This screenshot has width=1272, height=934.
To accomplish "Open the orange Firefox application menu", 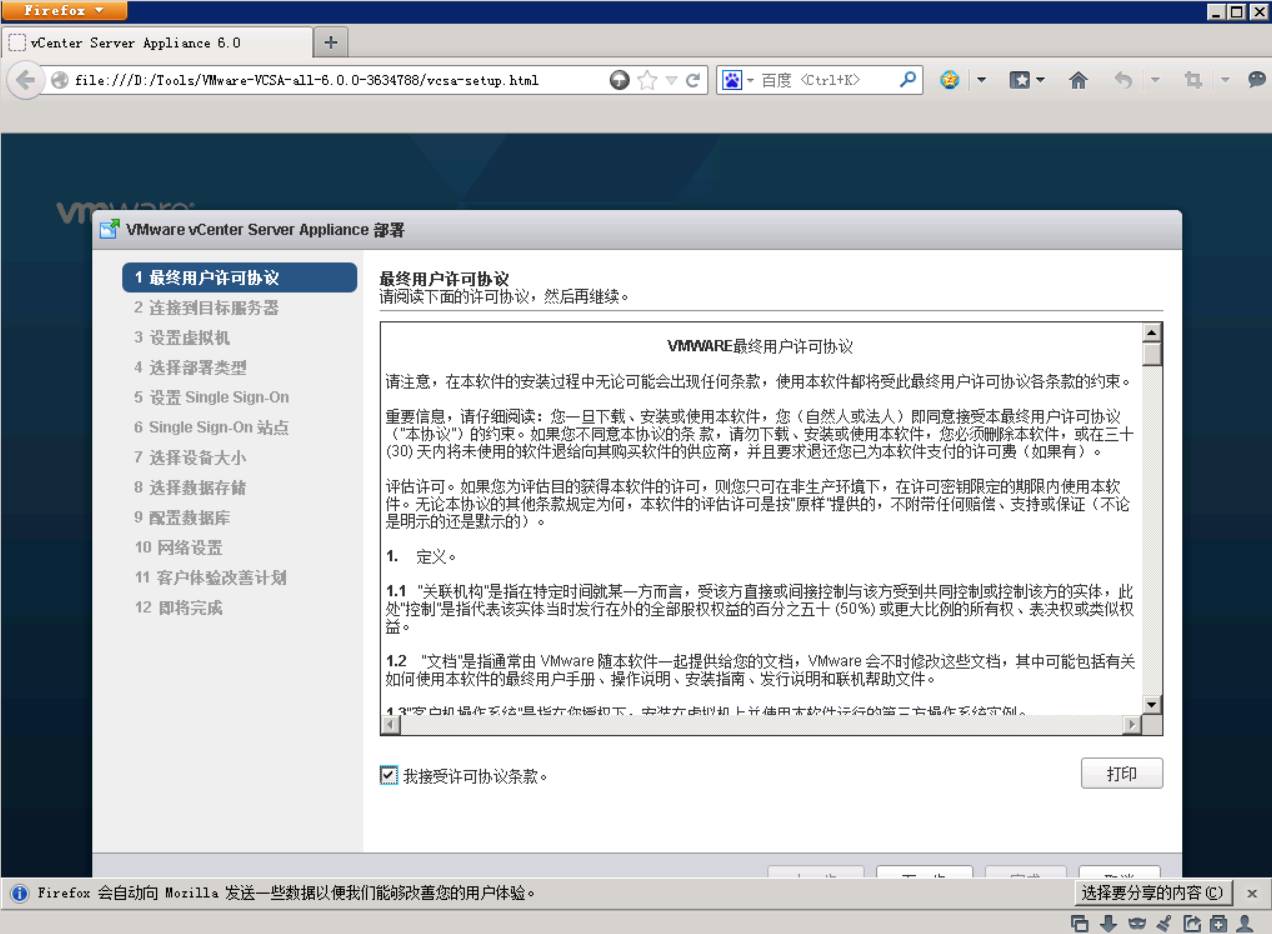I will pyautogui.click(x=65, y=11).
